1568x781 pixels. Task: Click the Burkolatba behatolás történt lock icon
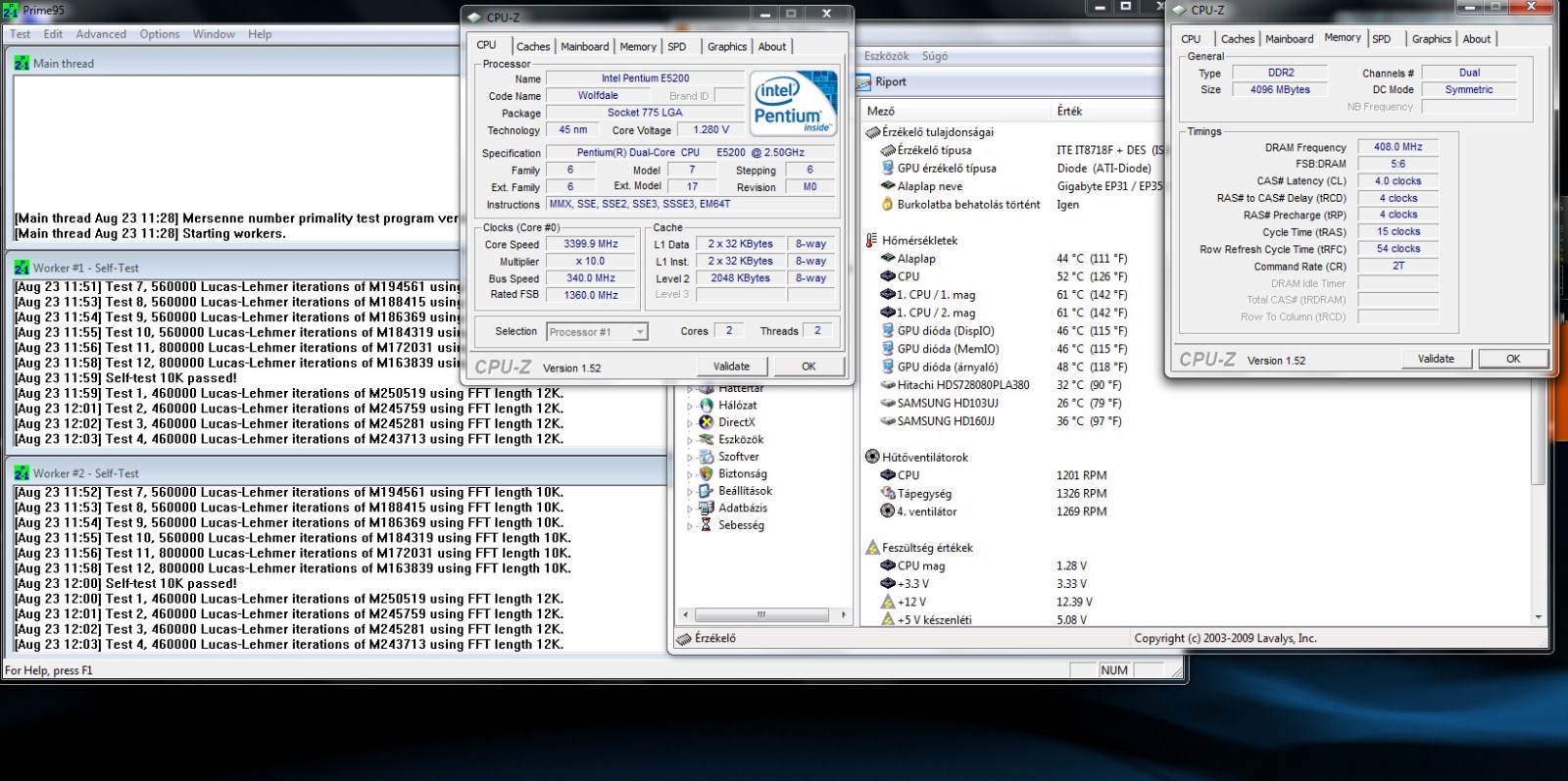[x=888, y=205]
